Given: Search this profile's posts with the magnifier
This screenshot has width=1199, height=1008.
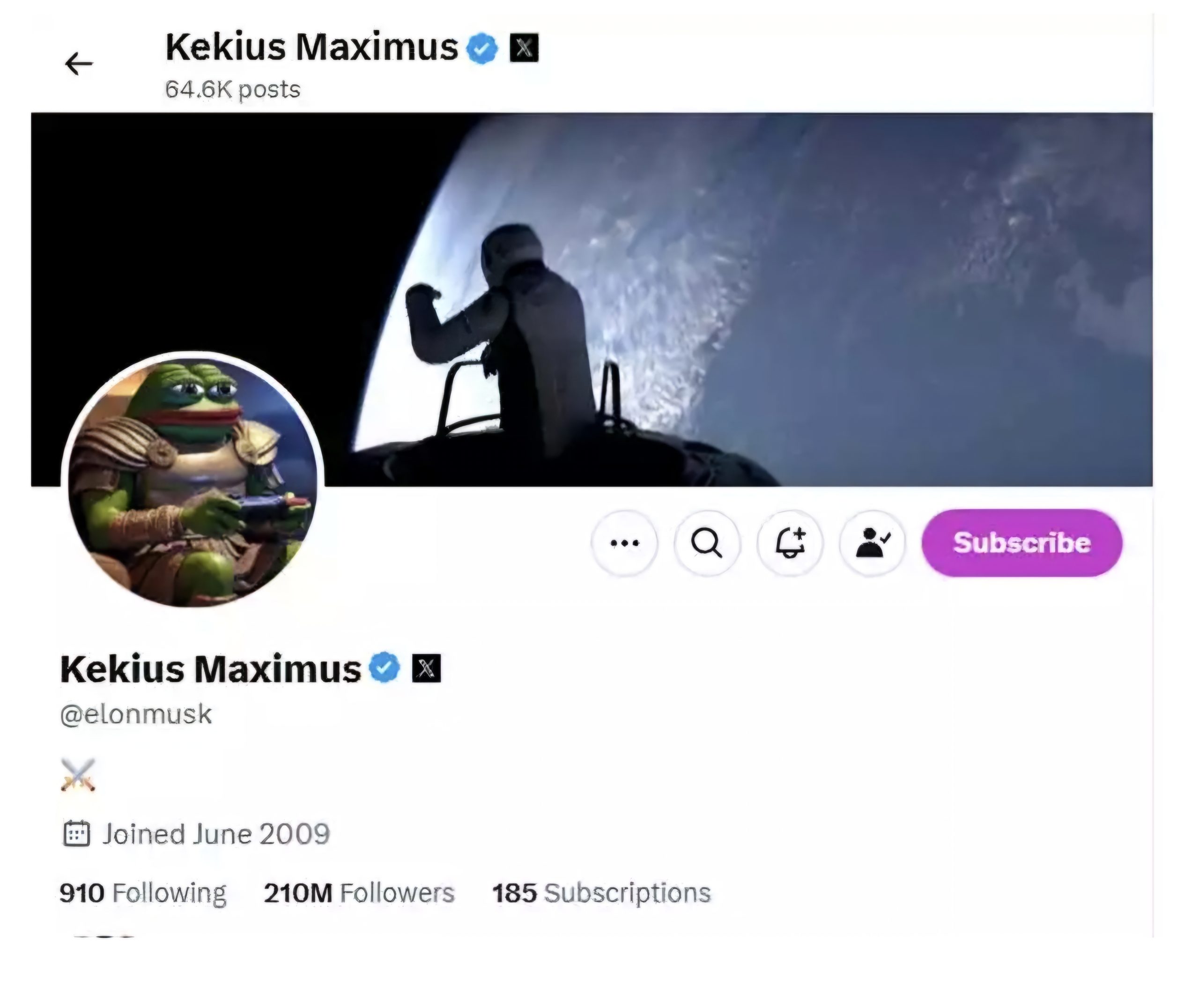Looking at the screenshot, I should point(707,543).
